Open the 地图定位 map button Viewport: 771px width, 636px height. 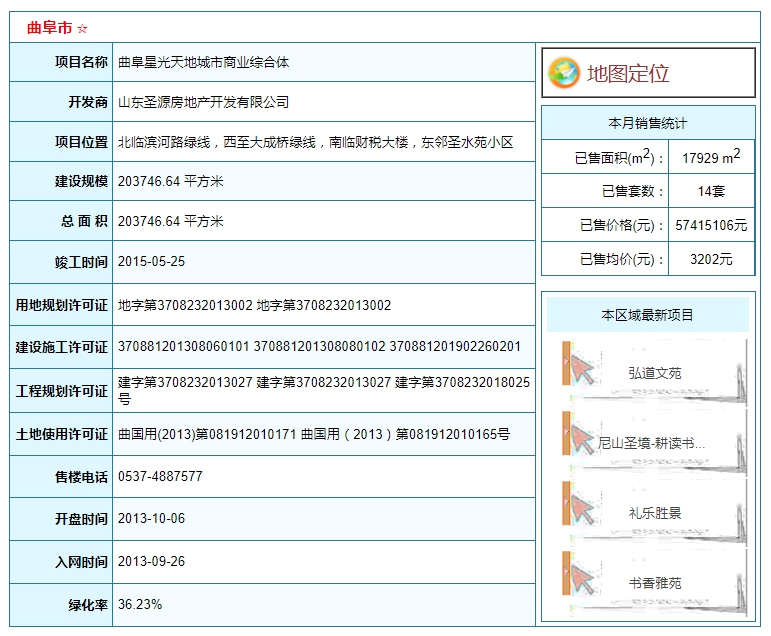648,73
